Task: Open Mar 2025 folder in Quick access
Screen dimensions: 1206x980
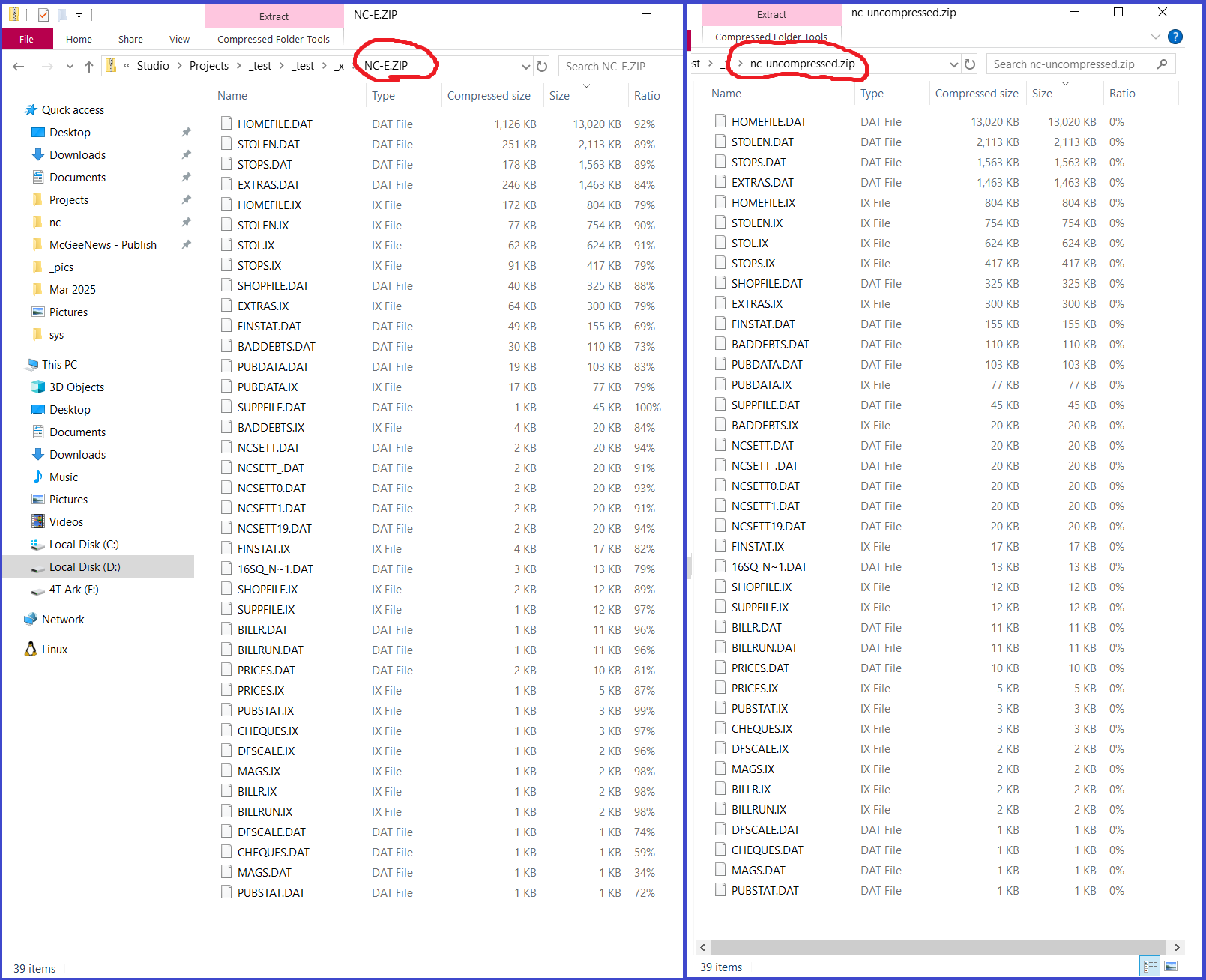Action: [x=72, y=290]
